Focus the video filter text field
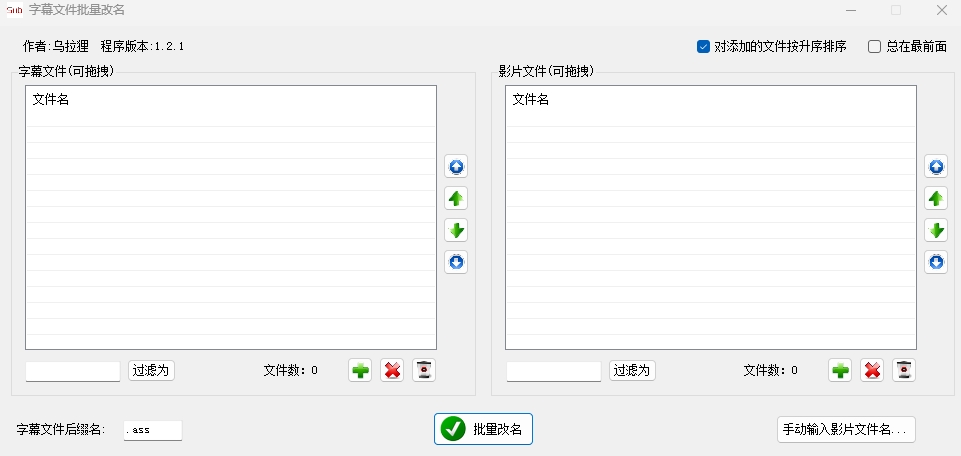This screenshot has height=456, width=961. tap(554, 371)
